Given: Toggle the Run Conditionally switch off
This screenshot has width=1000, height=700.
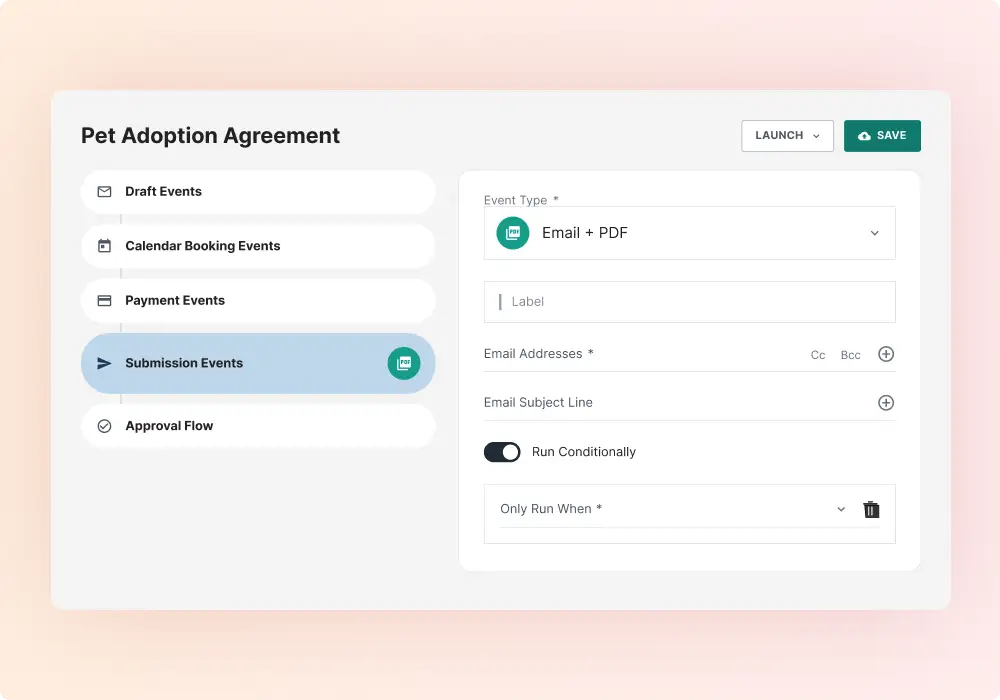Looking at the screenshot, I should (502, 452).
